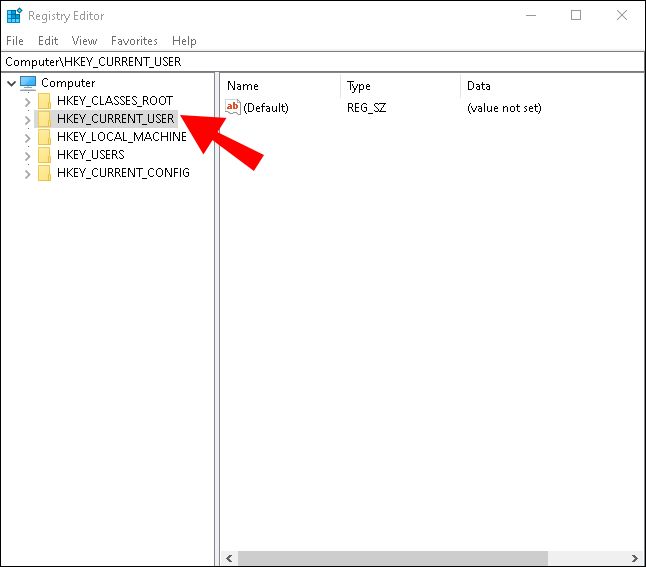Select the (Default) value name
The height and width of the screenshot is (567, 646).
pyautogui.click(x=266, y=108)
